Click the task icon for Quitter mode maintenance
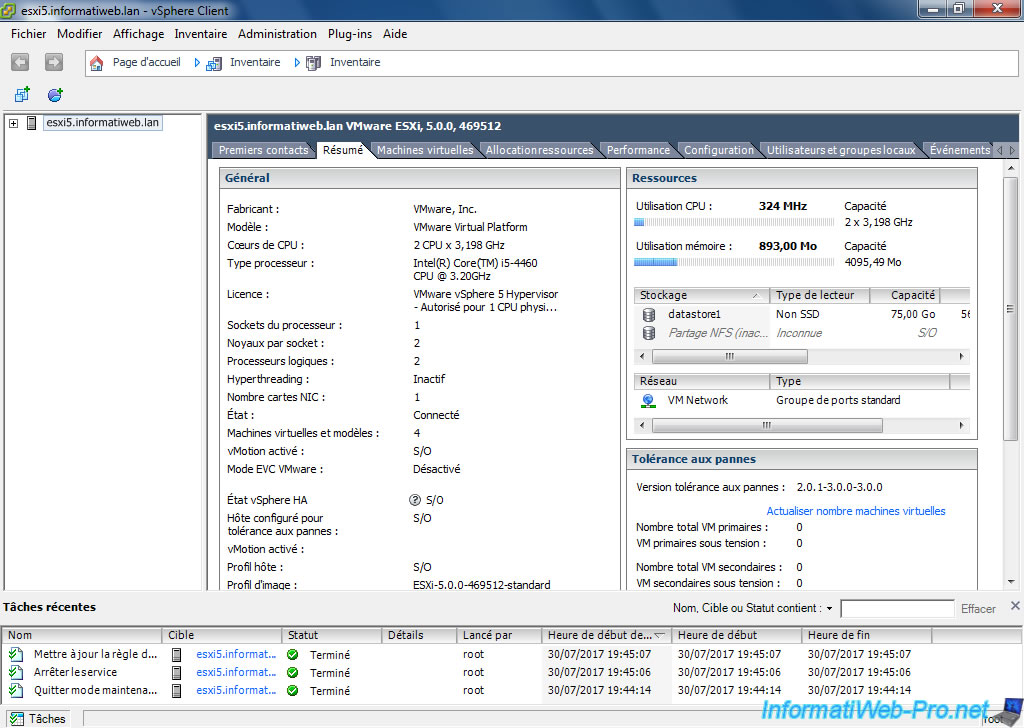 tap(16, 690)
